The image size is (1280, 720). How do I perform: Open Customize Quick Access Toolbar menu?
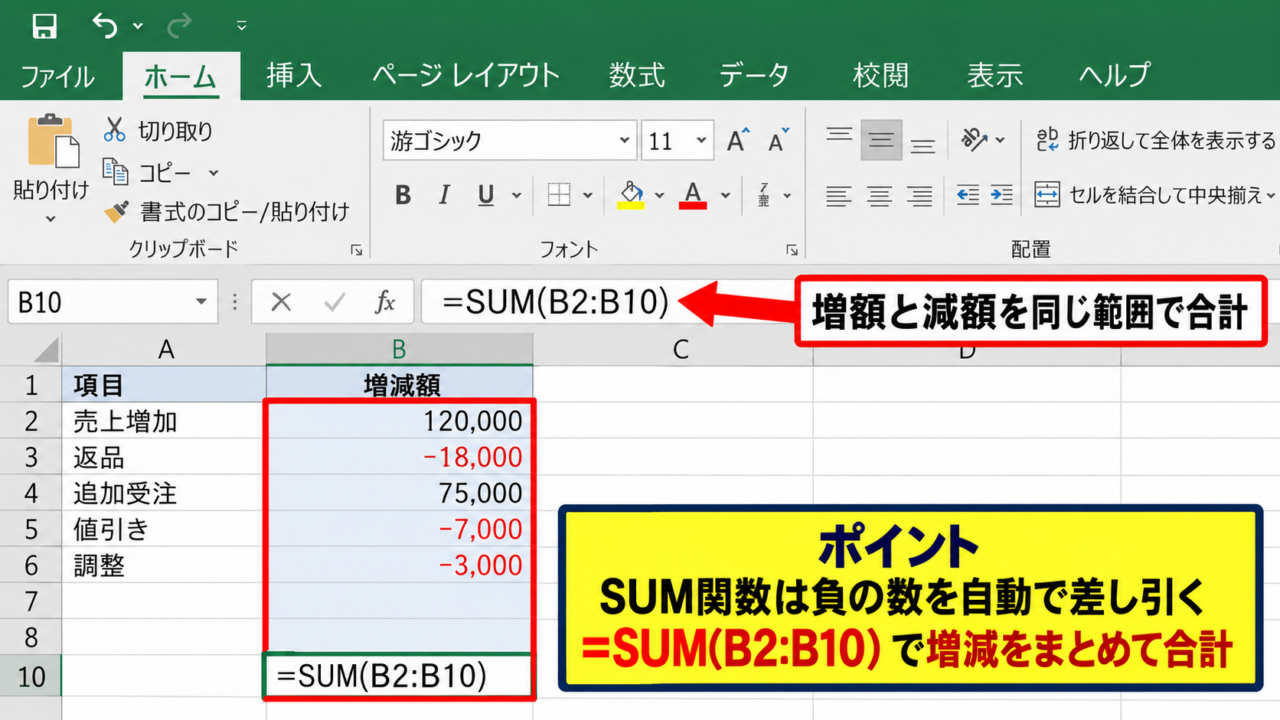pos(241,25)
